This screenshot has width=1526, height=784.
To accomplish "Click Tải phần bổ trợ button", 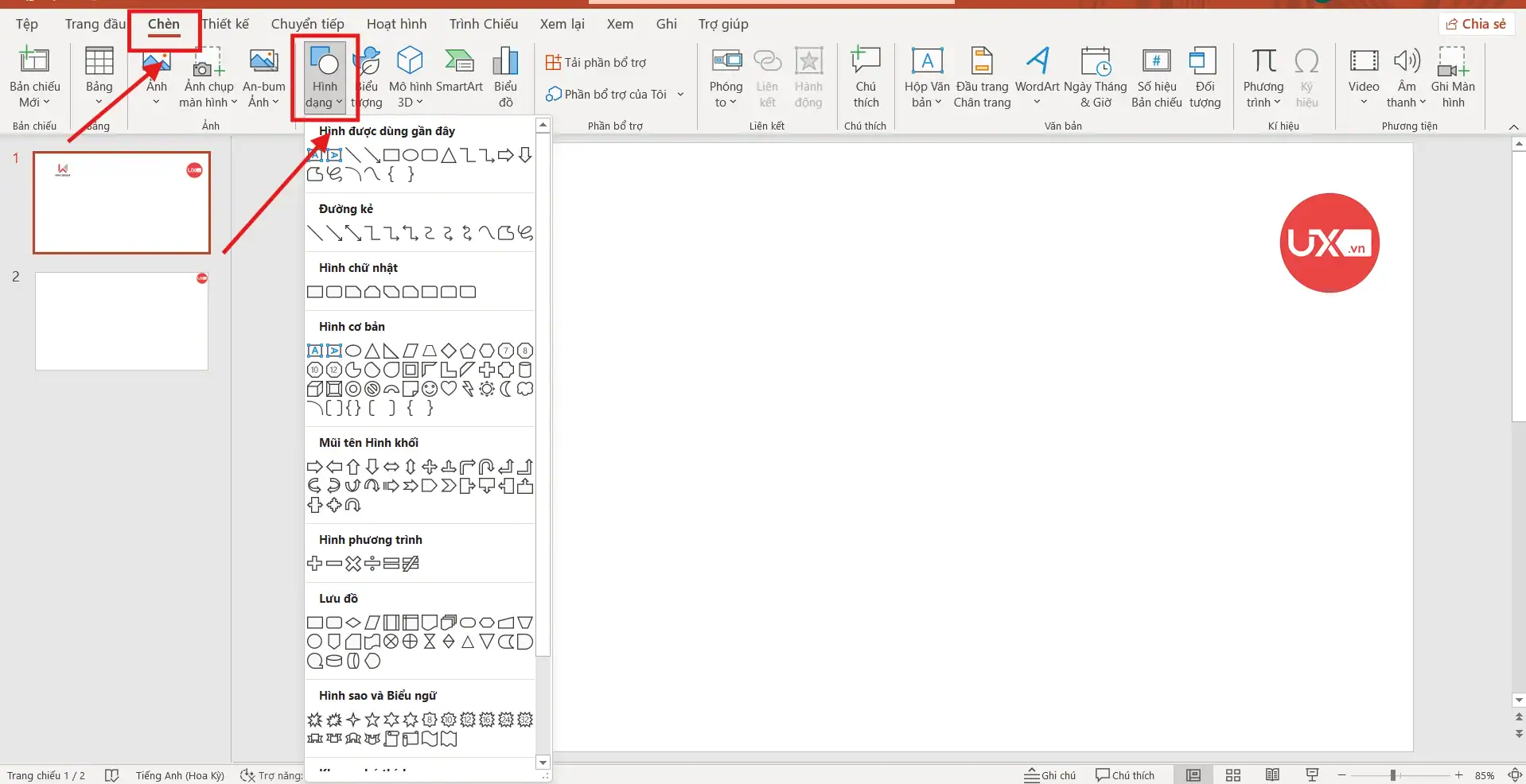I will 596,63.
